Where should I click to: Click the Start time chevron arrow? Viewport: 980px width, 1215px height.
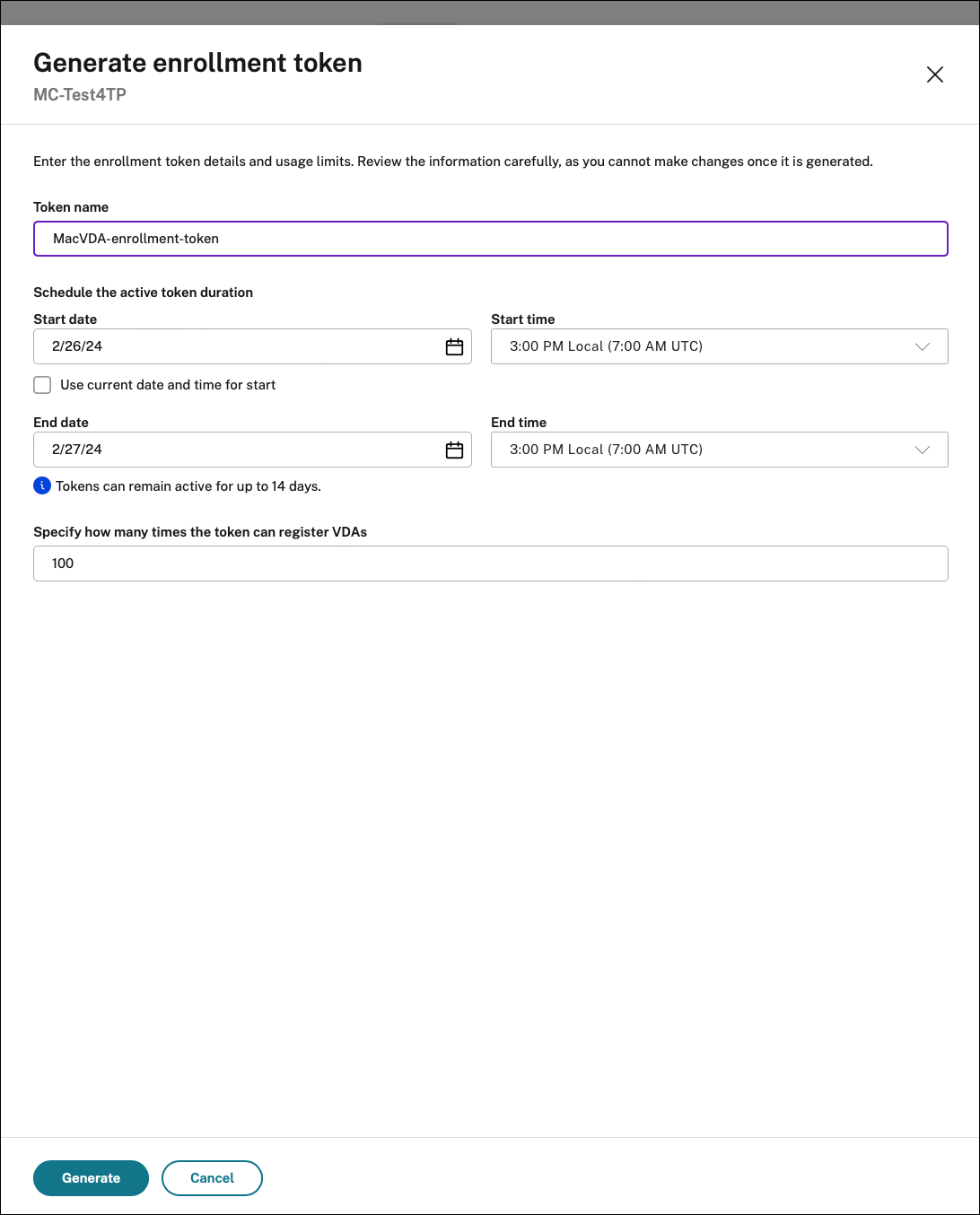point(922,347)
